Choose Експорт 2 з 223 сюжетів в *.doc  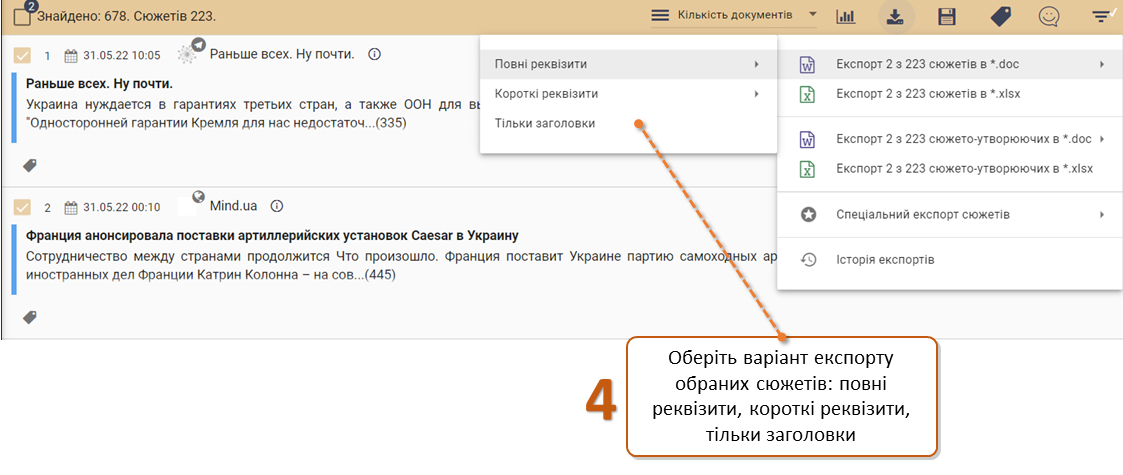[950, 64]
